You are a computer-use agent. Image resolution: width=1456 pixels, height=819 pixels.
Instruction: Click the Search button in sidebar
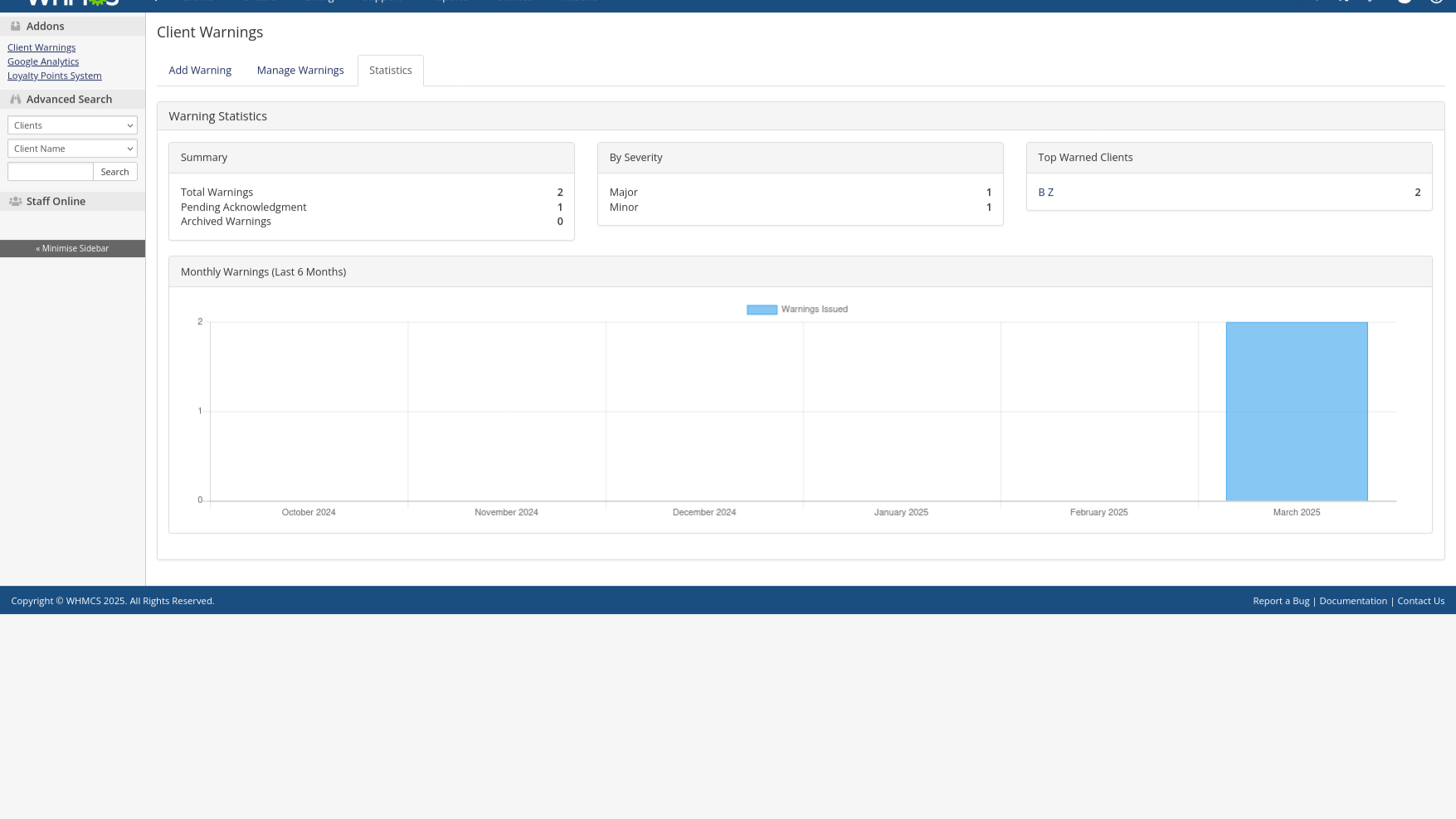(114, 172)
